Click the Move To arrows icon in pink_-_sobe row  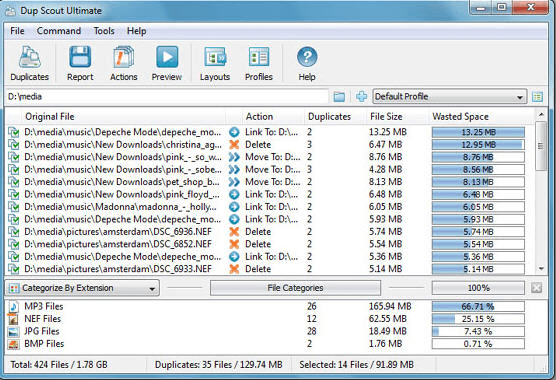[x=234, y=169]
